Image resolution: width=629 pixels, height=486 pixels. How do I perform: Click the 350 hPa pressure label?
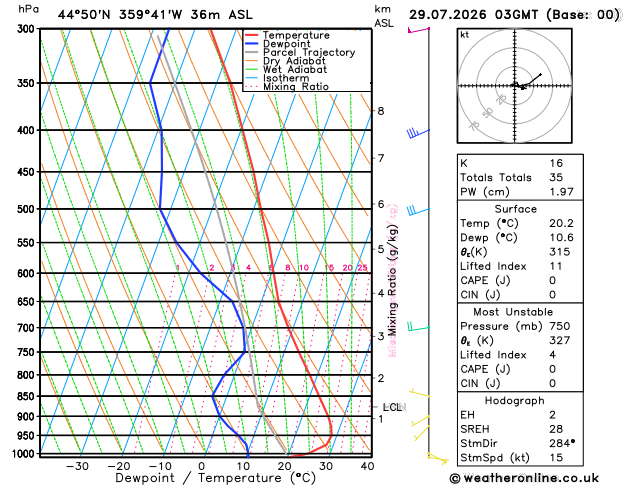[28, 83]
